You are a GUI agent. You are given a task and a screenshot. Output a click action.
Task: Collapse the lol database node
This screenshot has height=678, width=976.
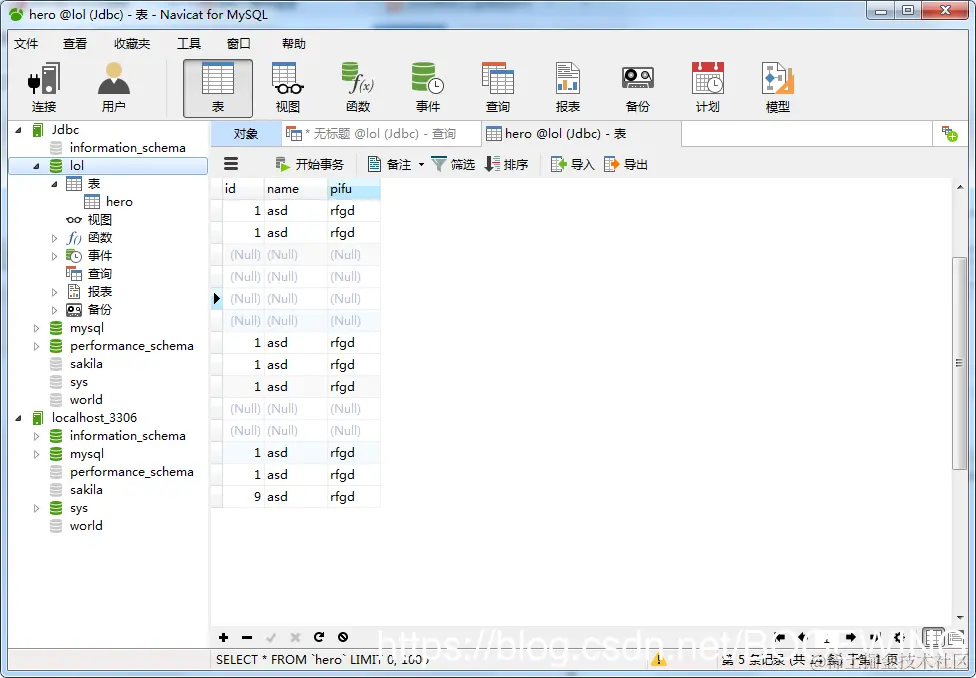[x=36, y=166]
